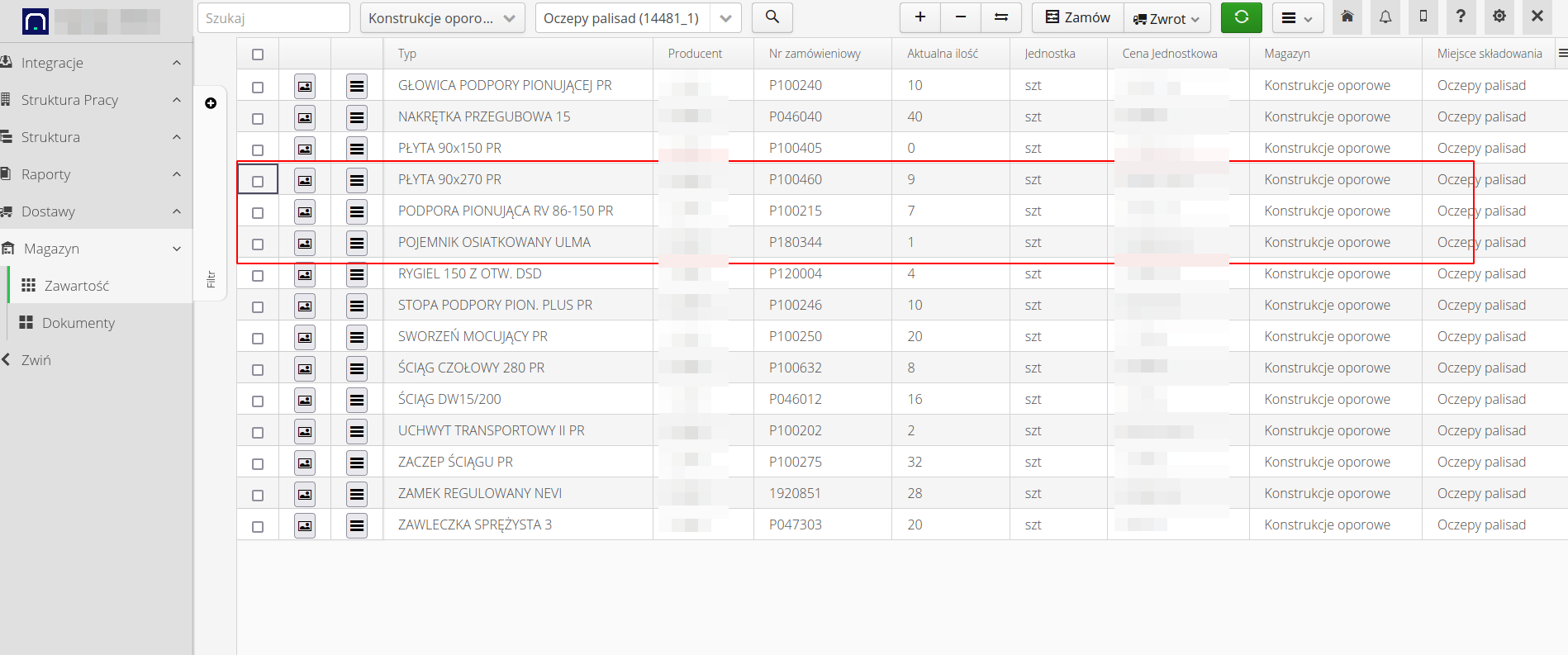Check the ZAMEK REGULOWANY NEVI row checkbox
Viewport: 1568px width, 655px height.
coord(258,495)
